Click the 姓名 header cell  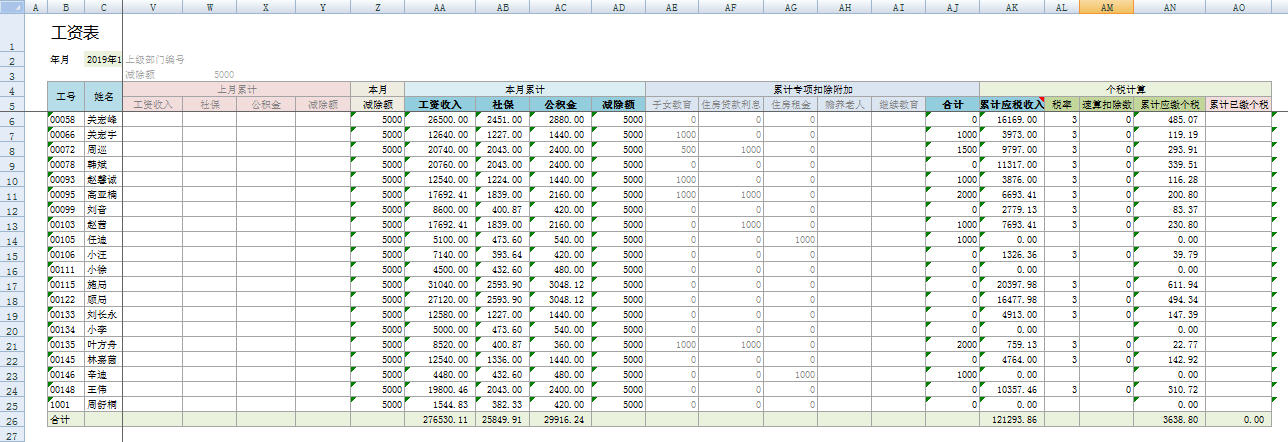pyautogui.click(x=104, y=96)
